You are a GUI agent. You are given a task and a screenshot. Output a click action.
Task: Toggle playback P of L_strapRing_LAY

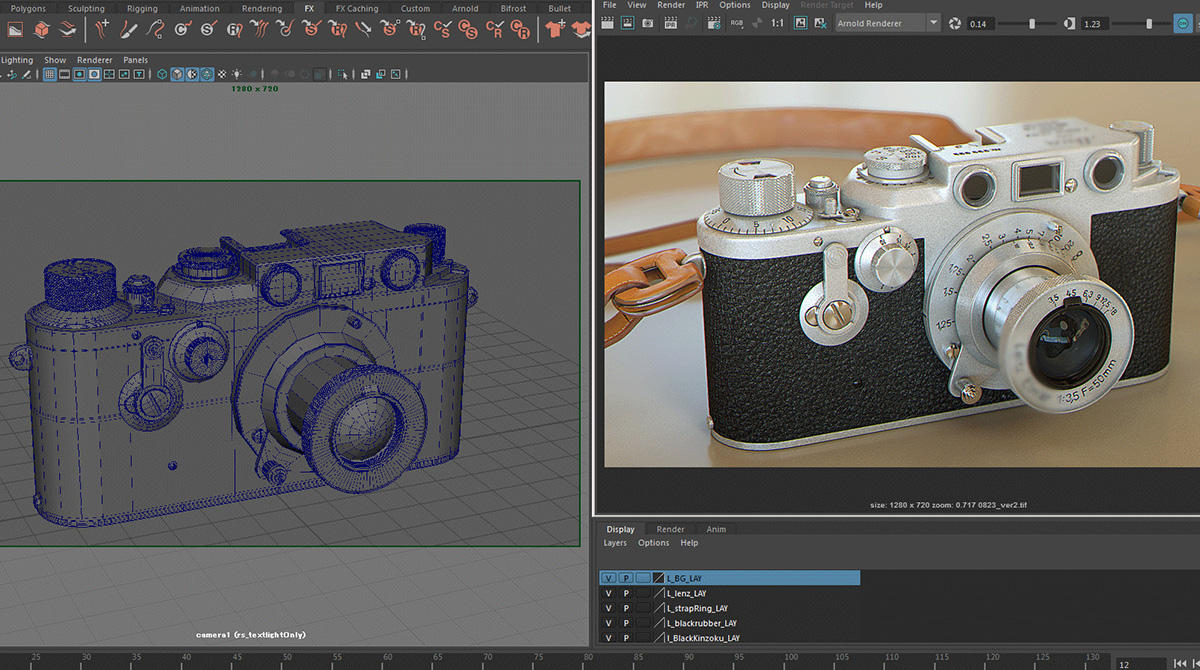626,608
